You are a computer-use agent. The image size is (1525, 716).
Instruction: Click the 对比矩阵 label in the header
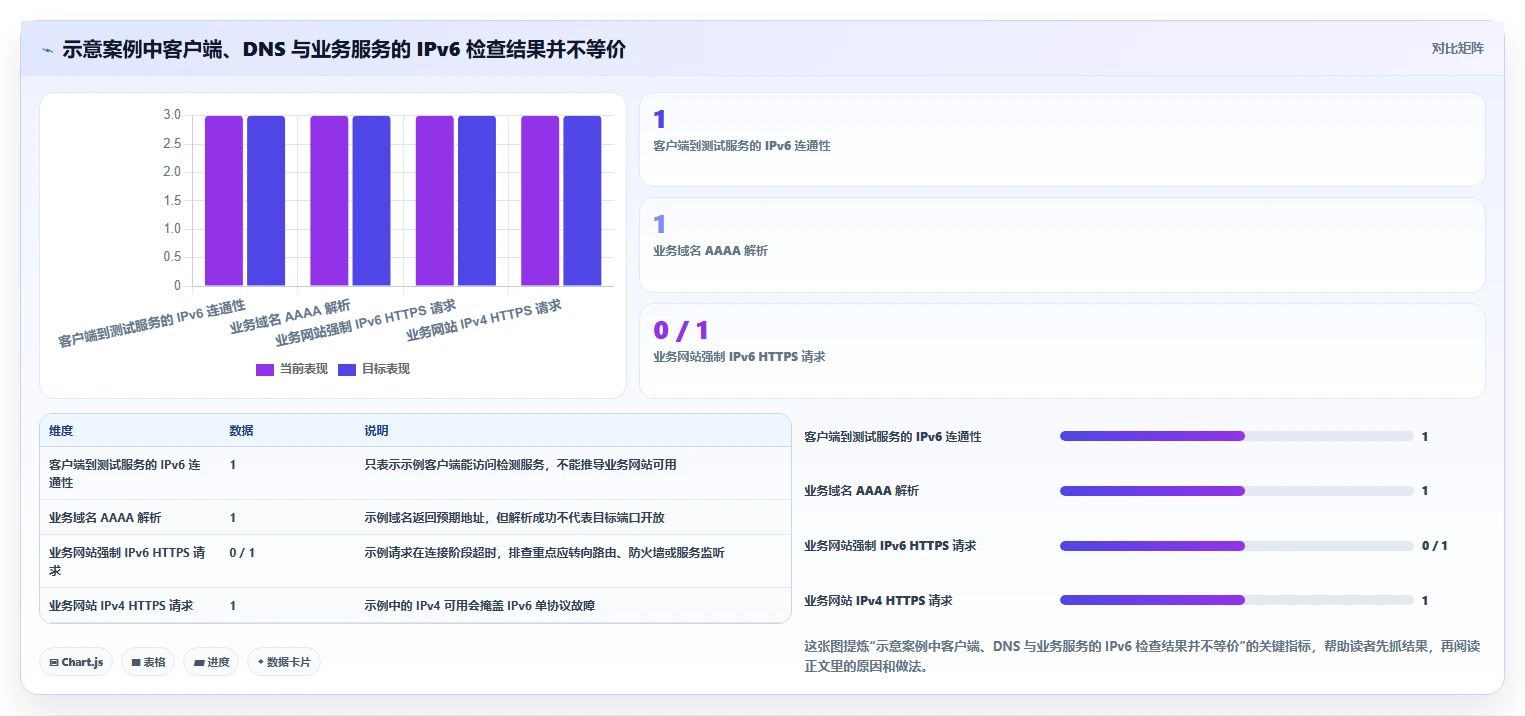1457,49
